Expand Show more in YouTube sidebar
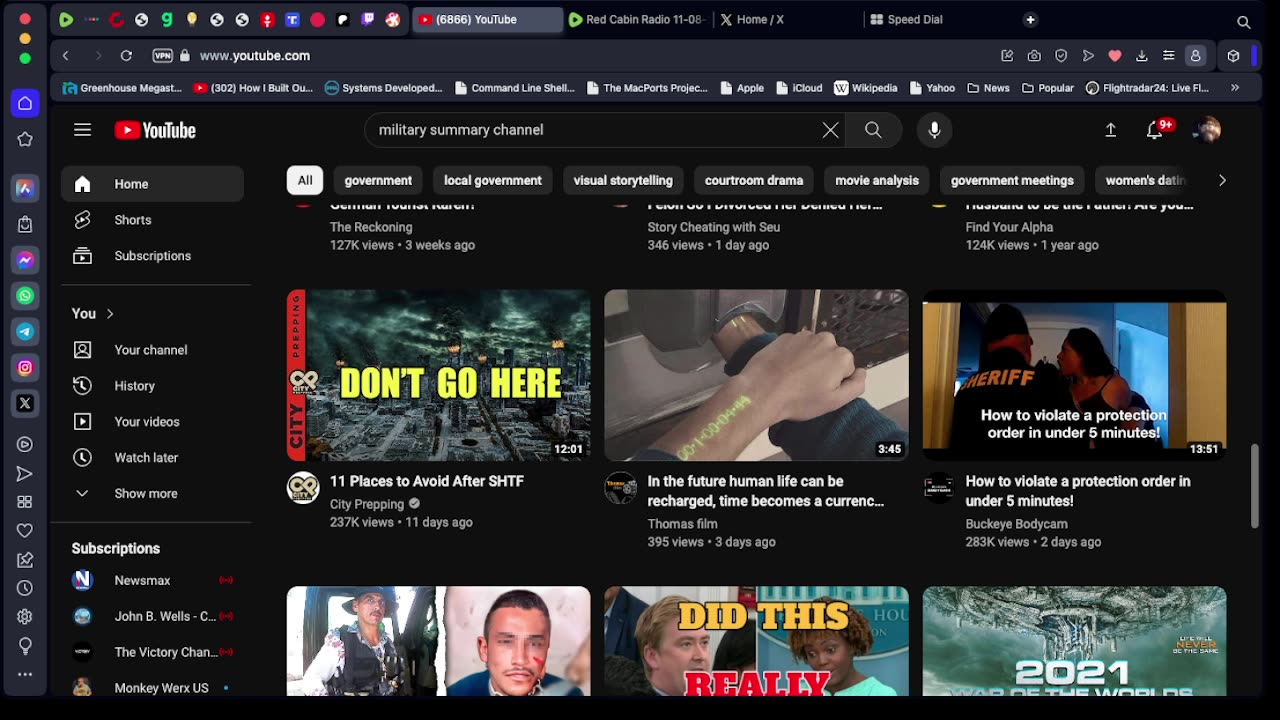Screen dimensions: 1280x720 [x=148, y=493]
